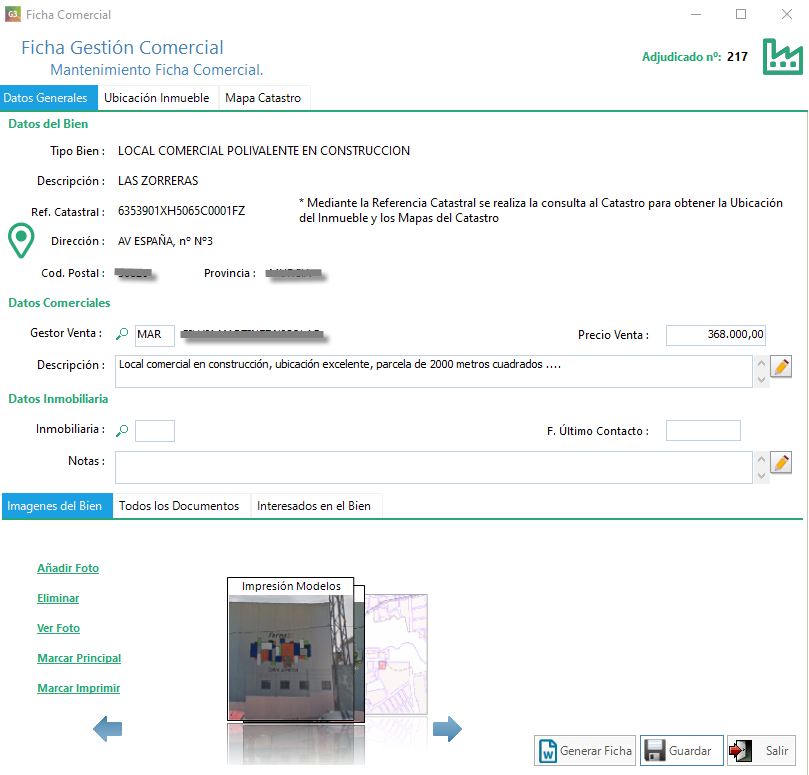Select the Imagenes del Bien tab

[57, 506]
